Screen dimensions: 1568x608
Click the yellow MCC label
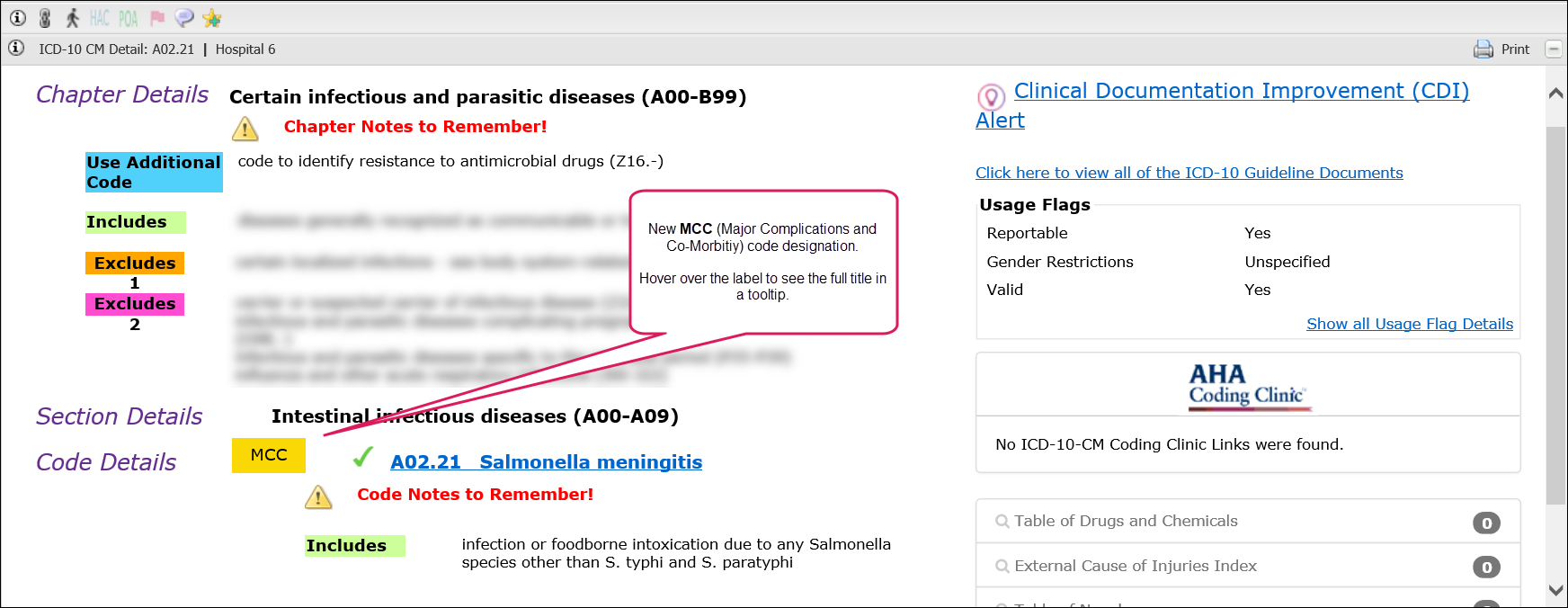[269, 455]
